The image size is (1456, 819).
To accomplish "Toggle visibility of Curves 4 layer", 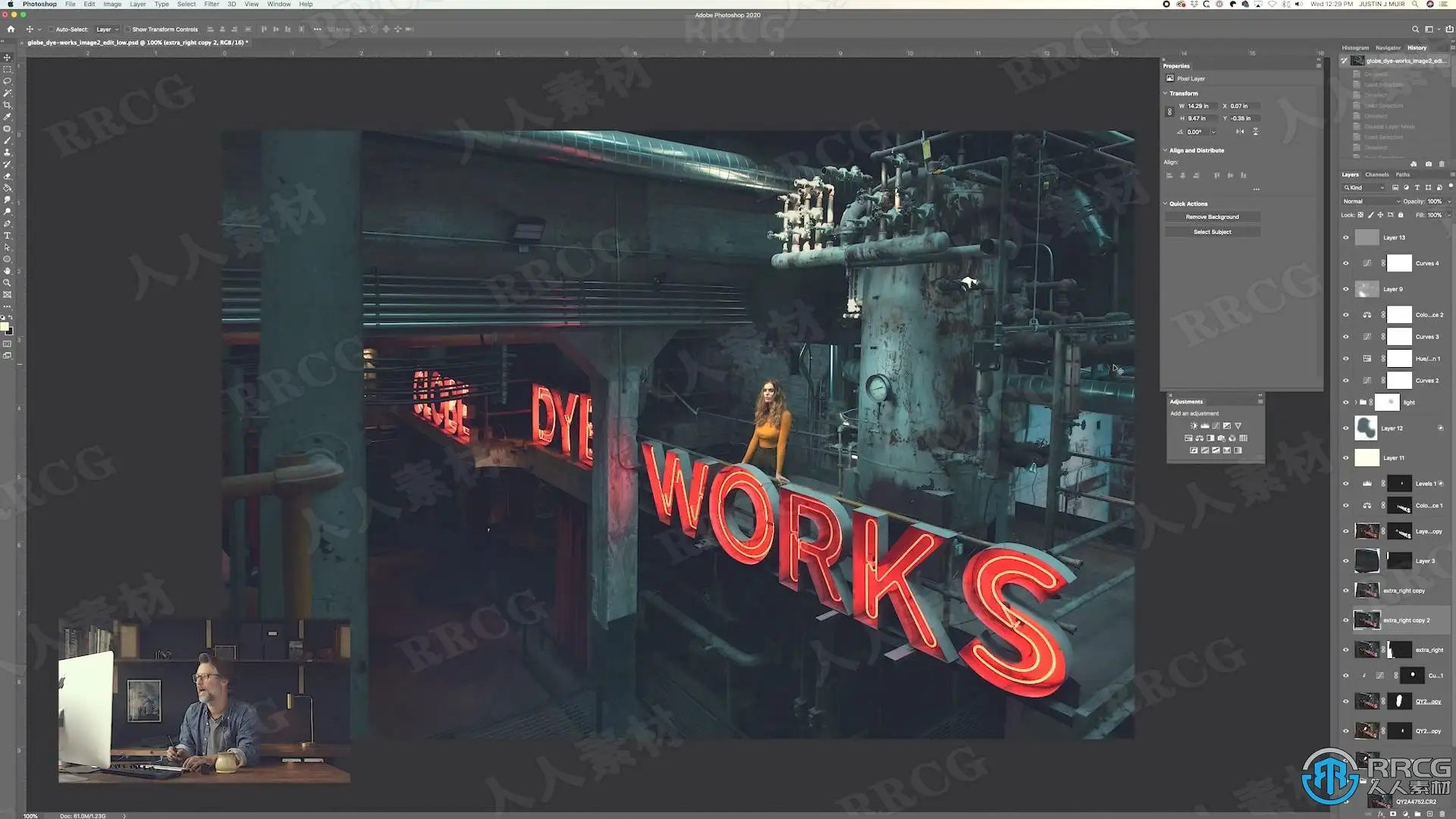I will (1346, 263).
